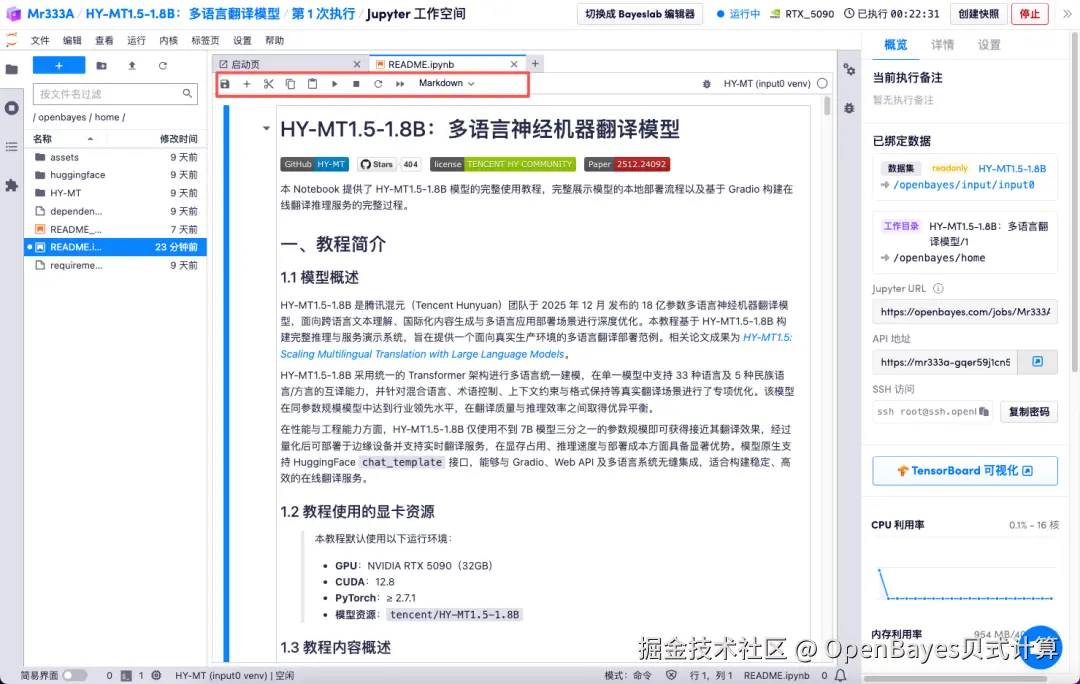Open API address in new window icon
This screenshot has width=1080, height=684.
(1037, 362)
